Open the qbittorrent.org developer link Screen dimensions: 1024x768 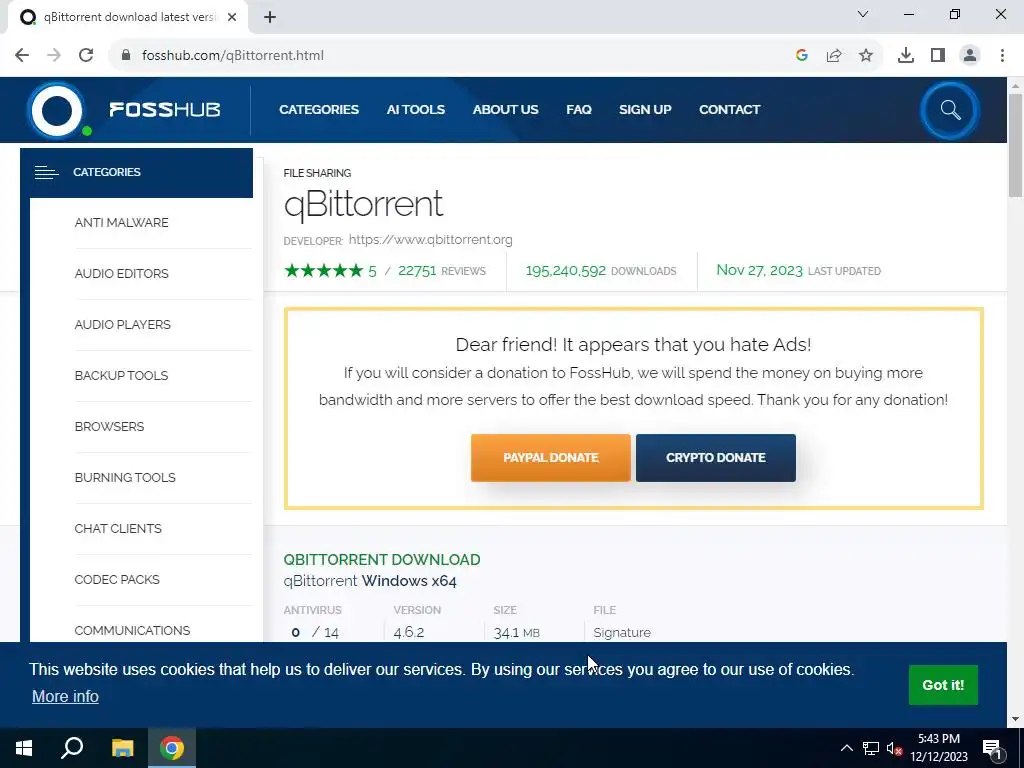tap(430, 240)
